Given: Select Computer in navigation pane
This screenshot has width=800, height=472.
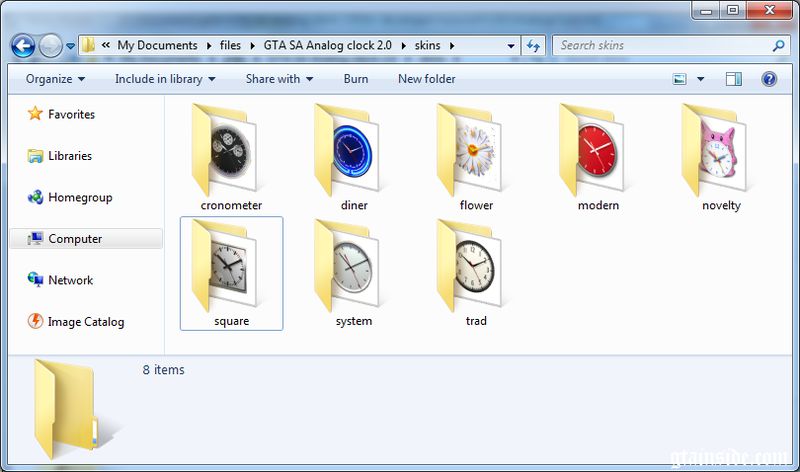Looking at the screenshot, I should [86, 238].
